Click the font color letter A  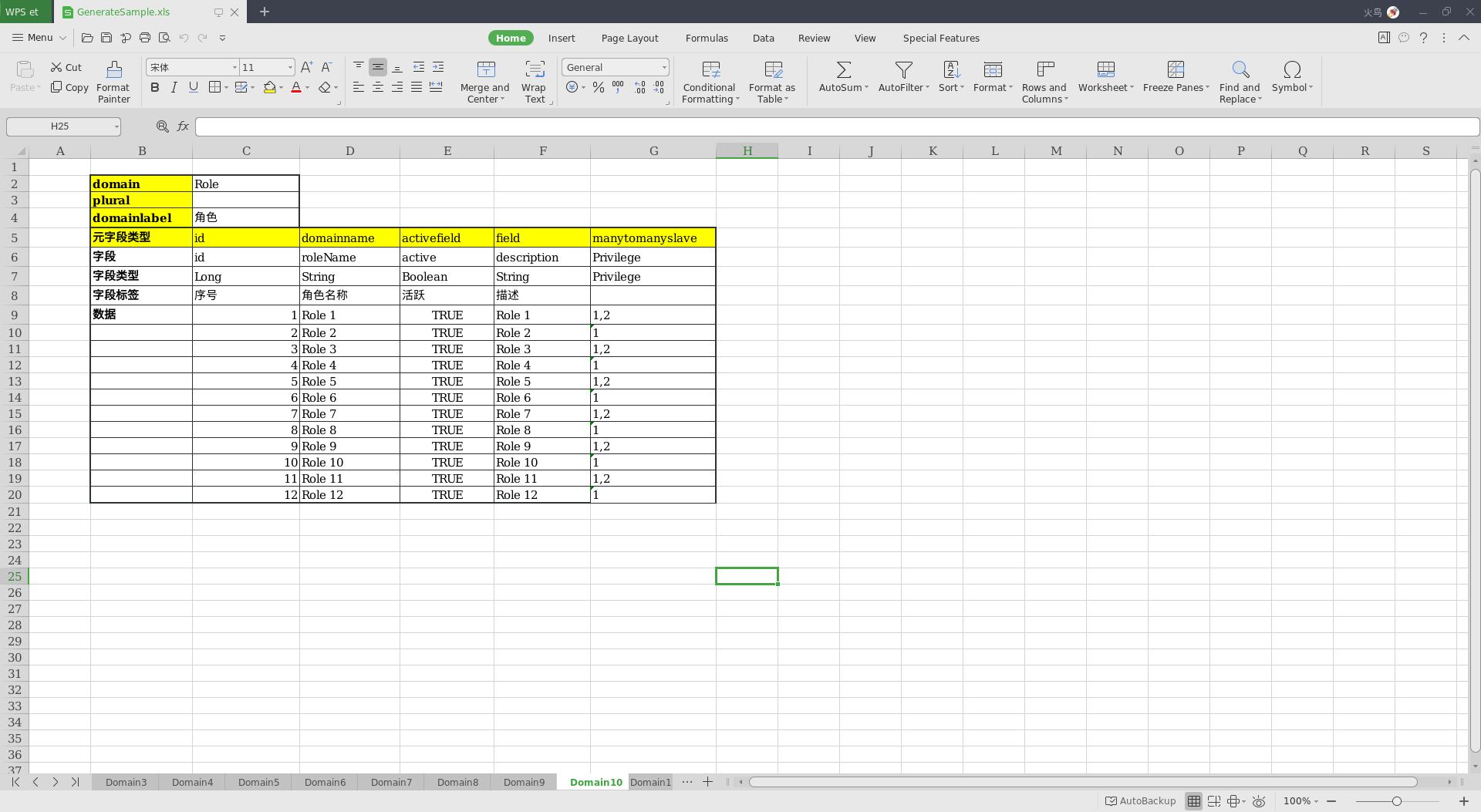(296, 87)
